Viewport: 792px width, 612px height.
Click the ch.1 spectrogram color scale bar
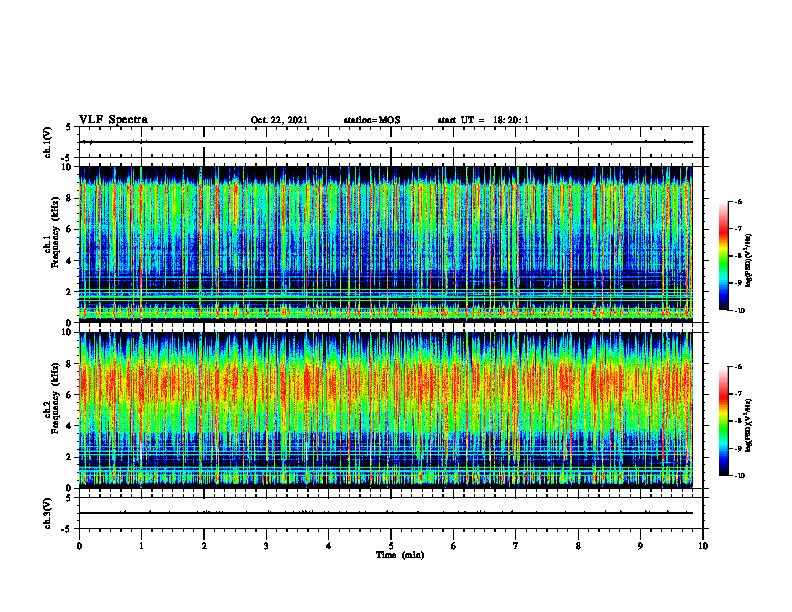click(x=724, y=256)
